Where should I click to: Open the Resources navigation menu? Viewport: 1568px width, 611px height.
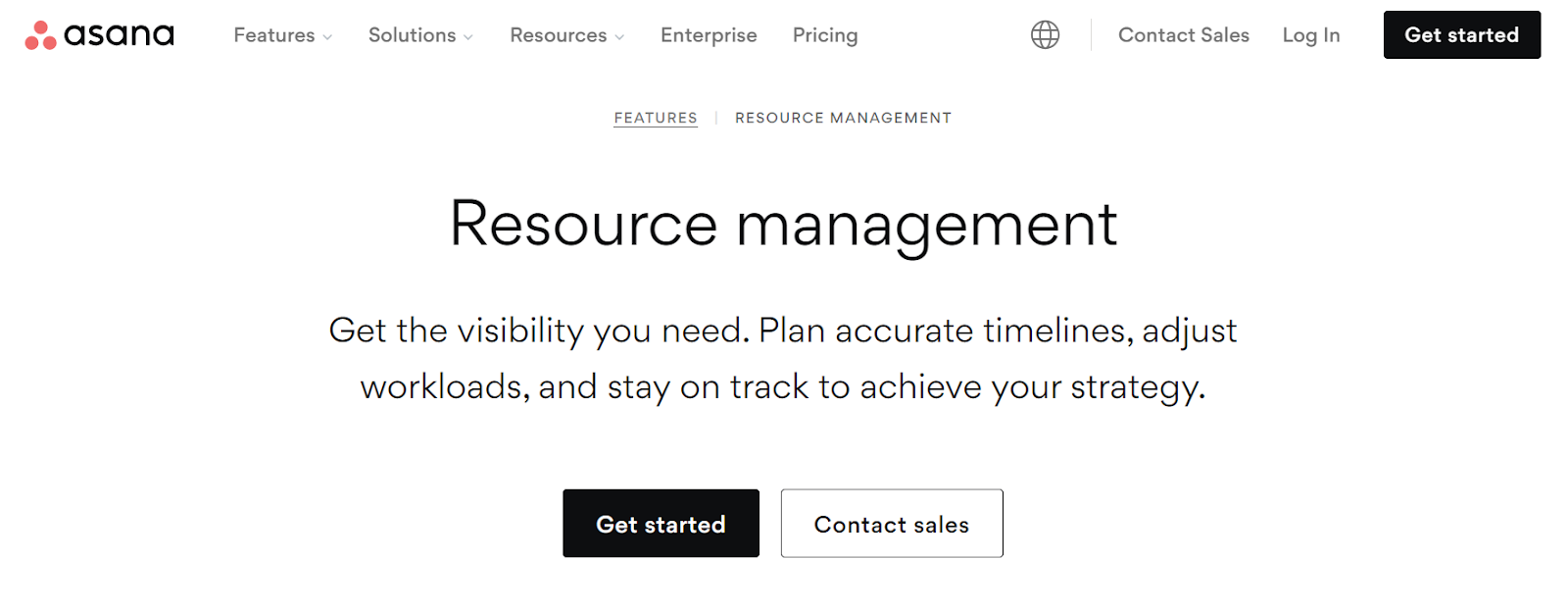558,35
